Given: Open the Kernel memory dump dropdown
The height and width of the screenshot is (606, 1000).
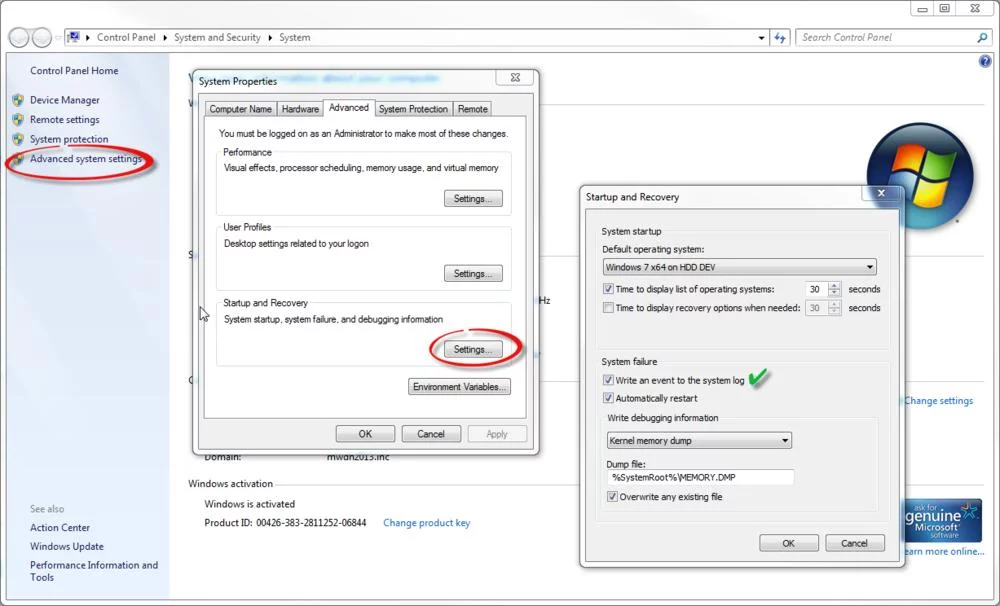Looking at the screenshot, I should coord(699,440).
